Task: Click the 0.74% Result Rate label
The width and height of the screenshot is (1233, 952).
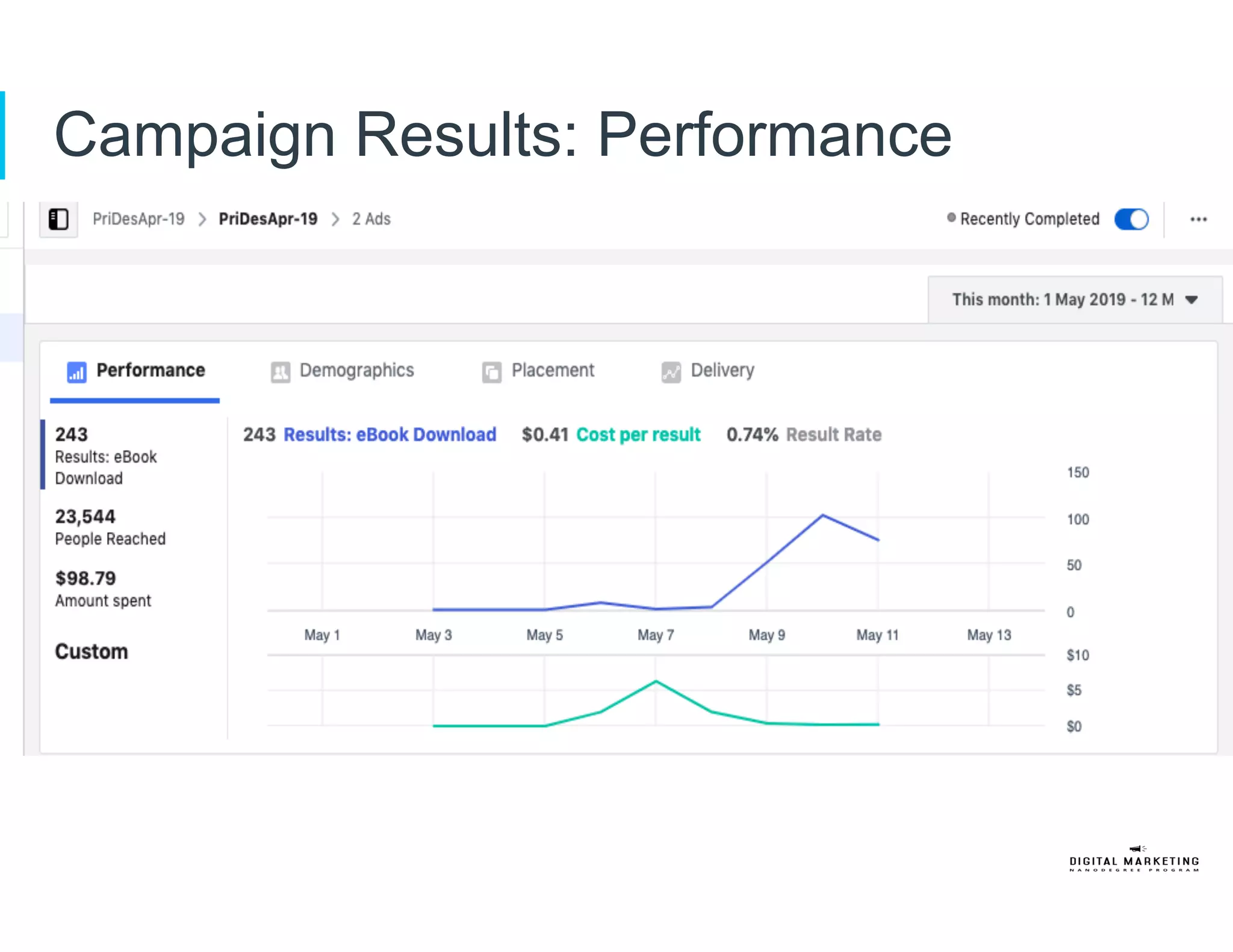Action: point(804,434)
